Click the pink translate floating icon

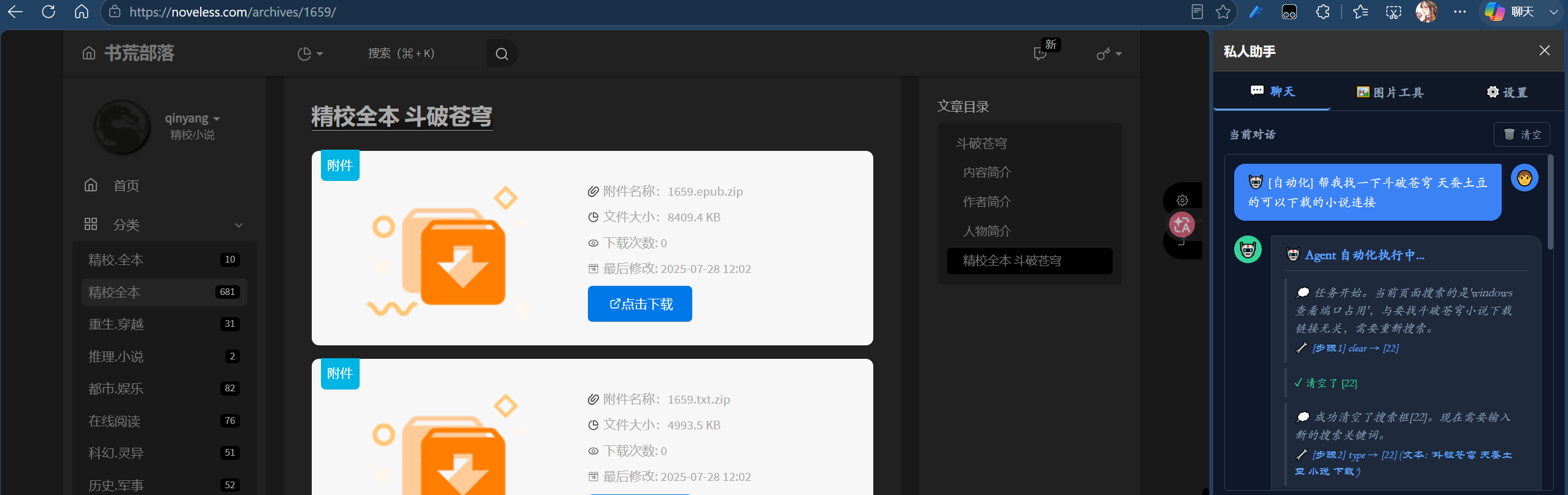tap(1181, 225)
